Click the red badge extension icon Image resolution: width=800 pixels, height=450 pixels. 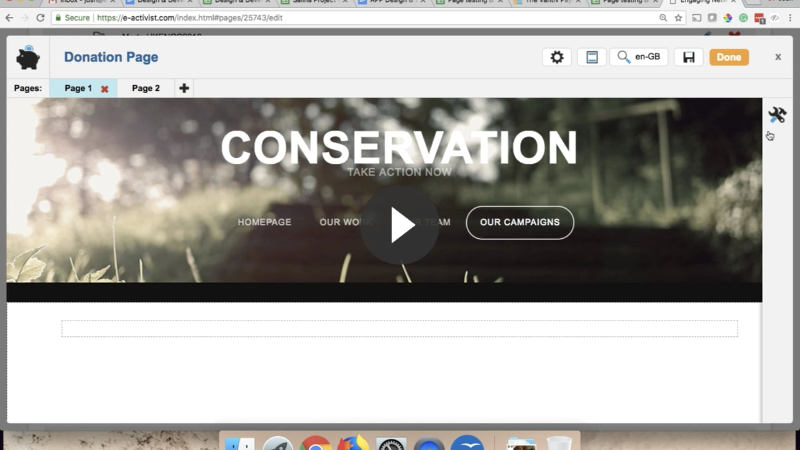tap(760, 18)
